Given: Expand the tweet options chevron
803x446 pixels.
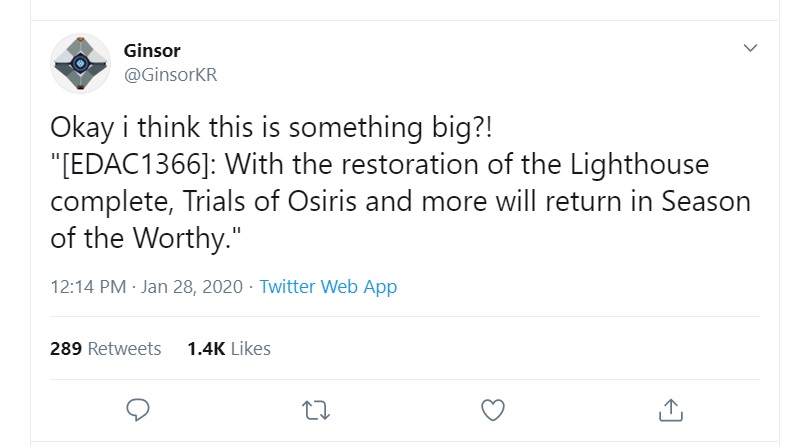Looking at the screenshot, I should (750, 48).
